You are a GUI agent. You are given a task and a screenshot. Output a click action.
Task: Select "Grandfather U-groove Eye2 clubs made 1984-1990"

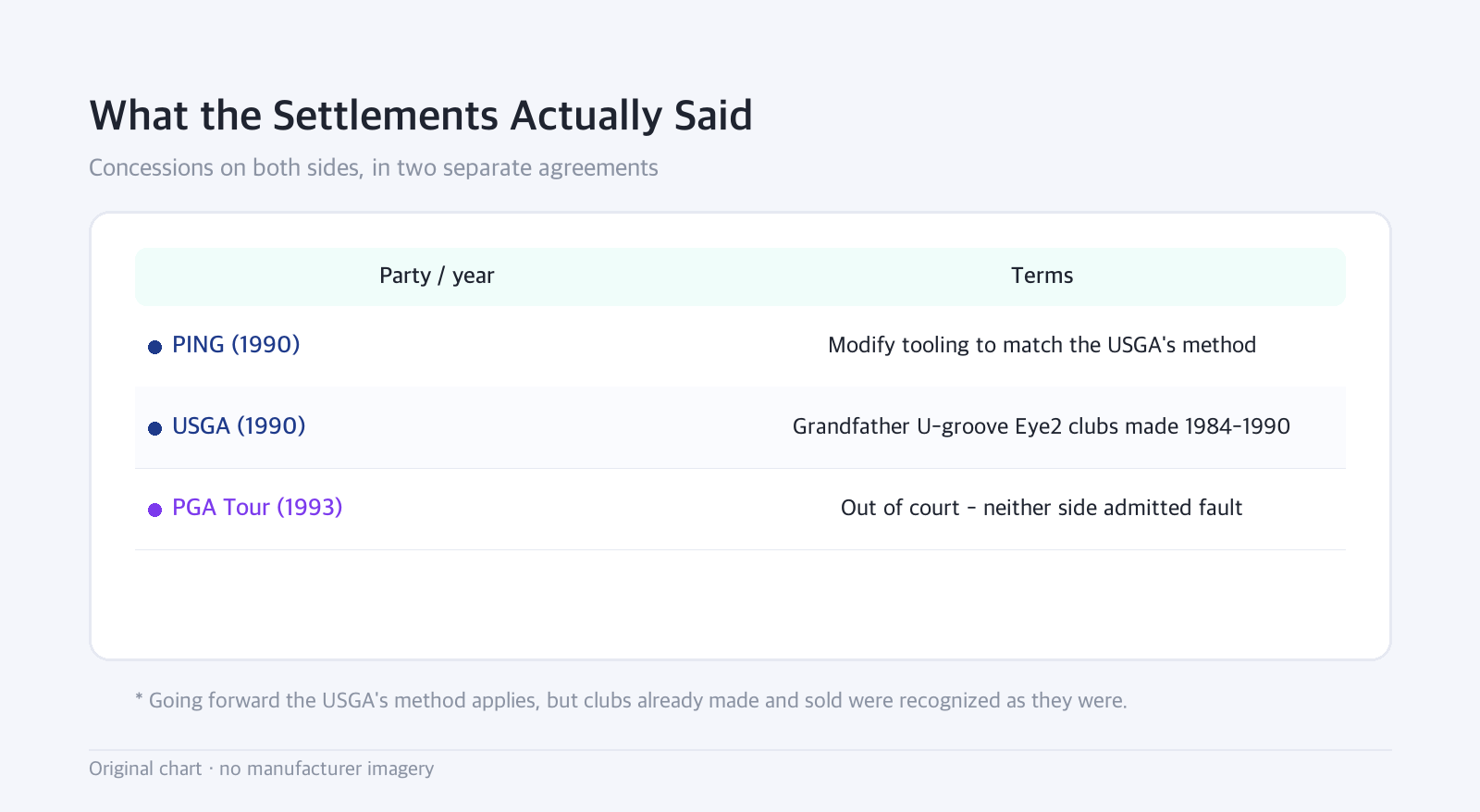1042,426
